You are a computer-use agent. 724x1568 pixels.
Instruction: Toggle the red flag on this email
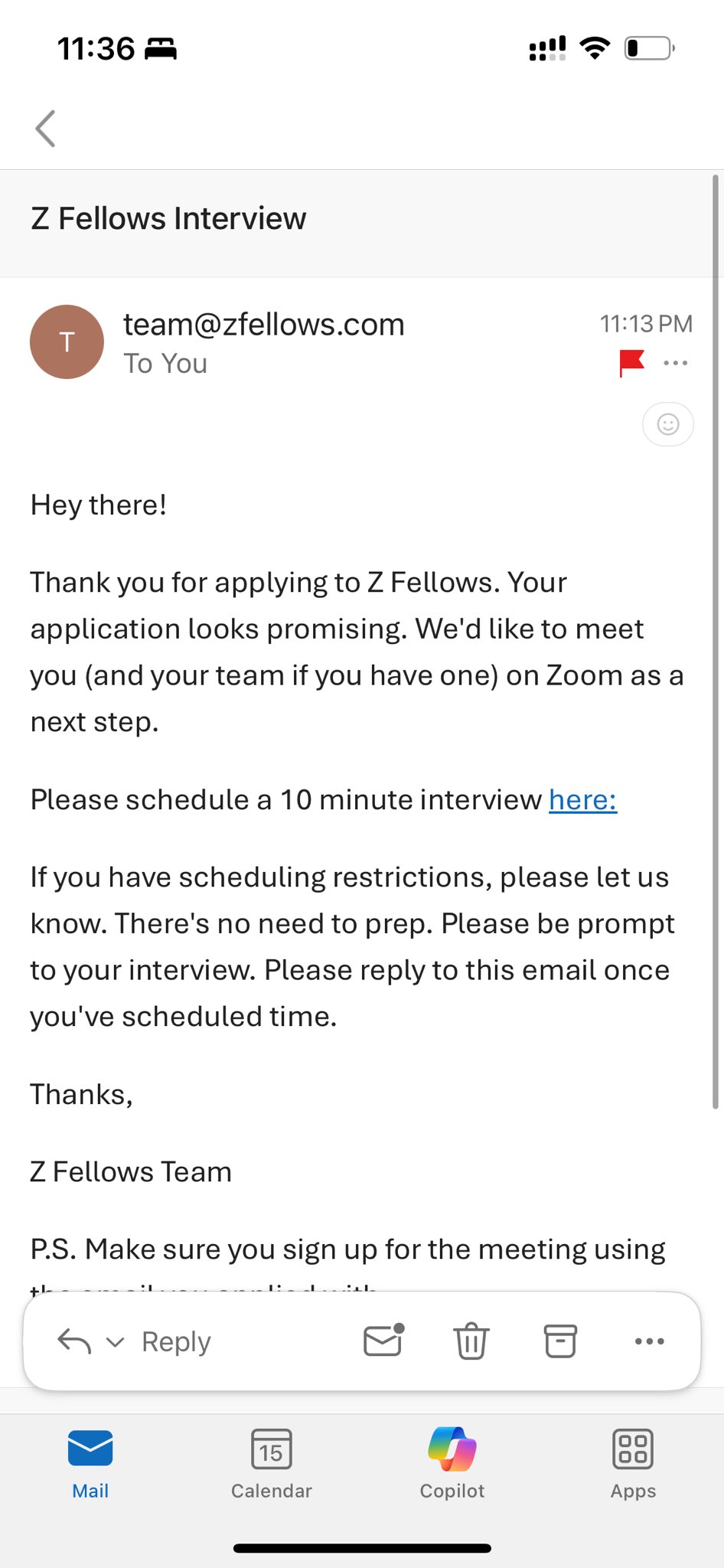(x=631, y=363)
